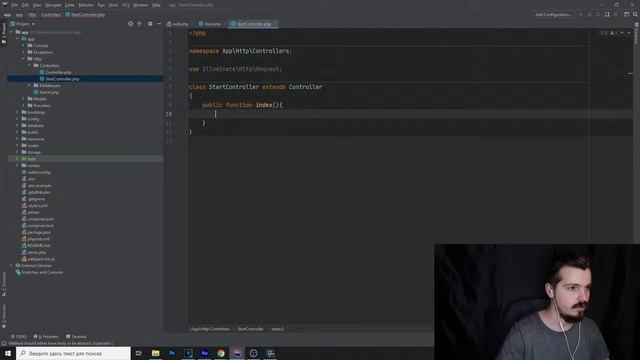Collapse the Http folder in tree
This screenshot has height=360, width=640.
tap(23, 59)
